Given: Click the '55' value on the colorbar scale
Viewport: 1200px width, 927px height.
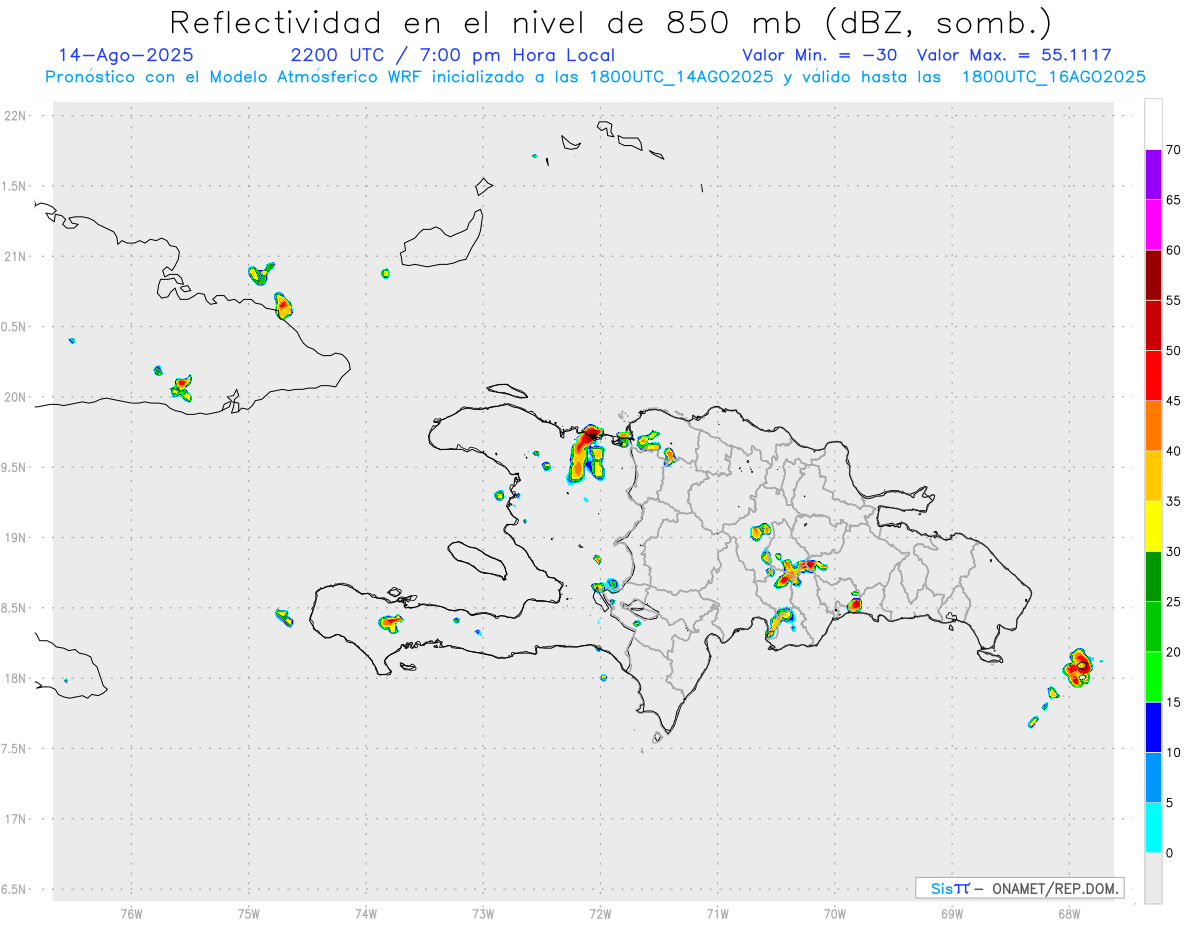Looking at the screenshot, I should click(x=1174, y=300).
